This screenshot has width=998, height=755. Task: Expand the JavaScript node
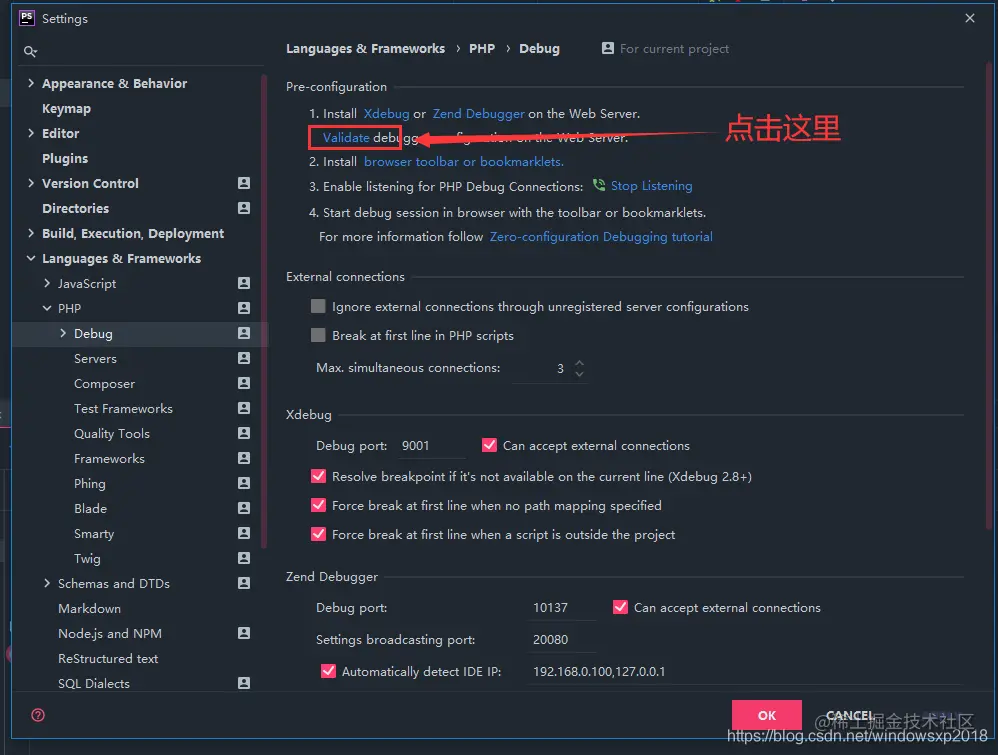46,283
